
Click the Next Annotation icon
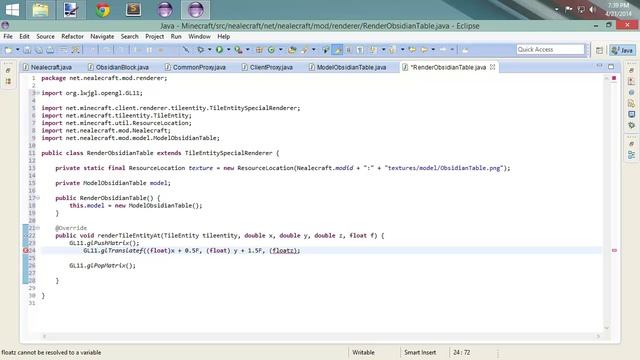(373, 50)
